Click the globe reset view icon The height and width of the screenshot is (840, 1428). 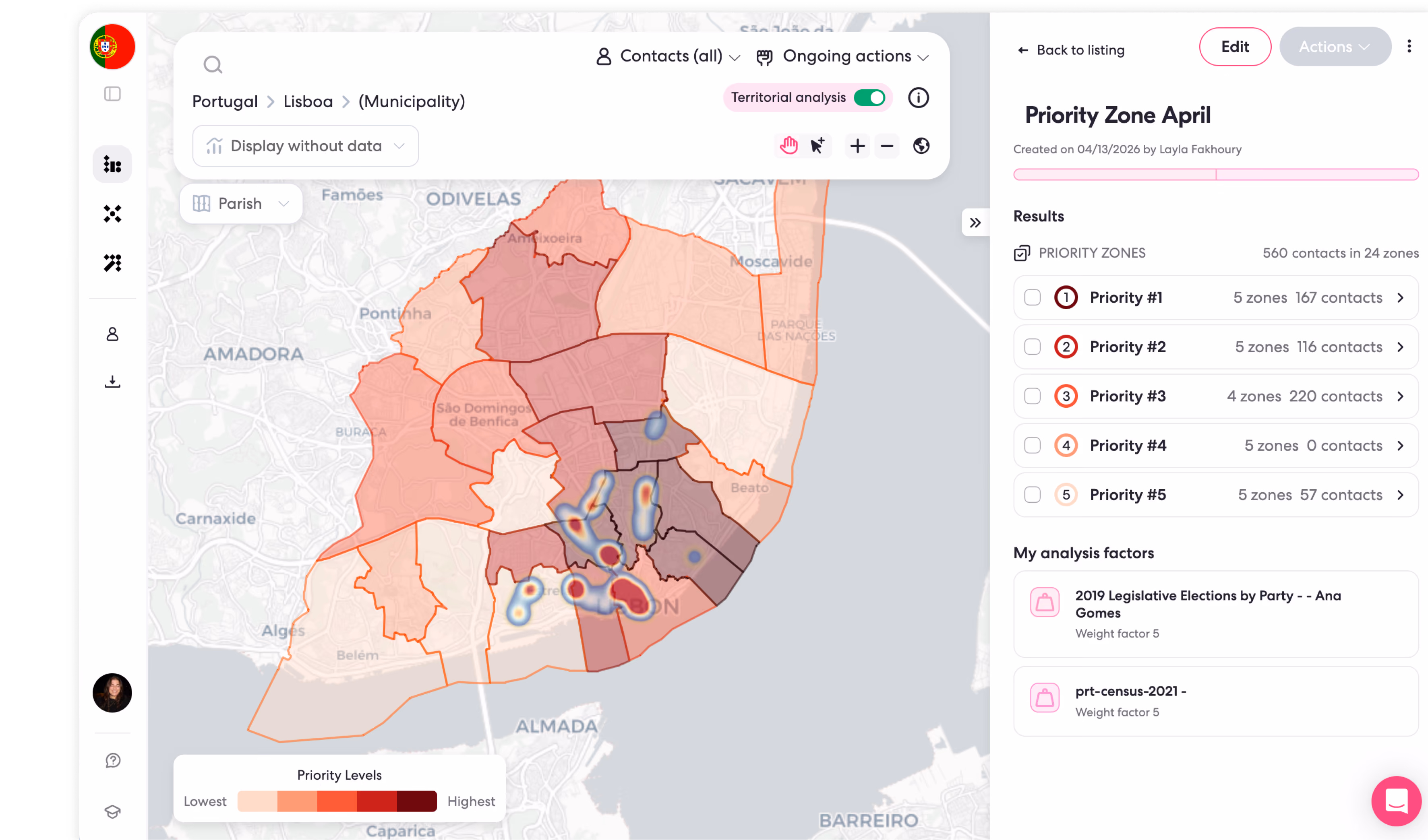[921, 146]
